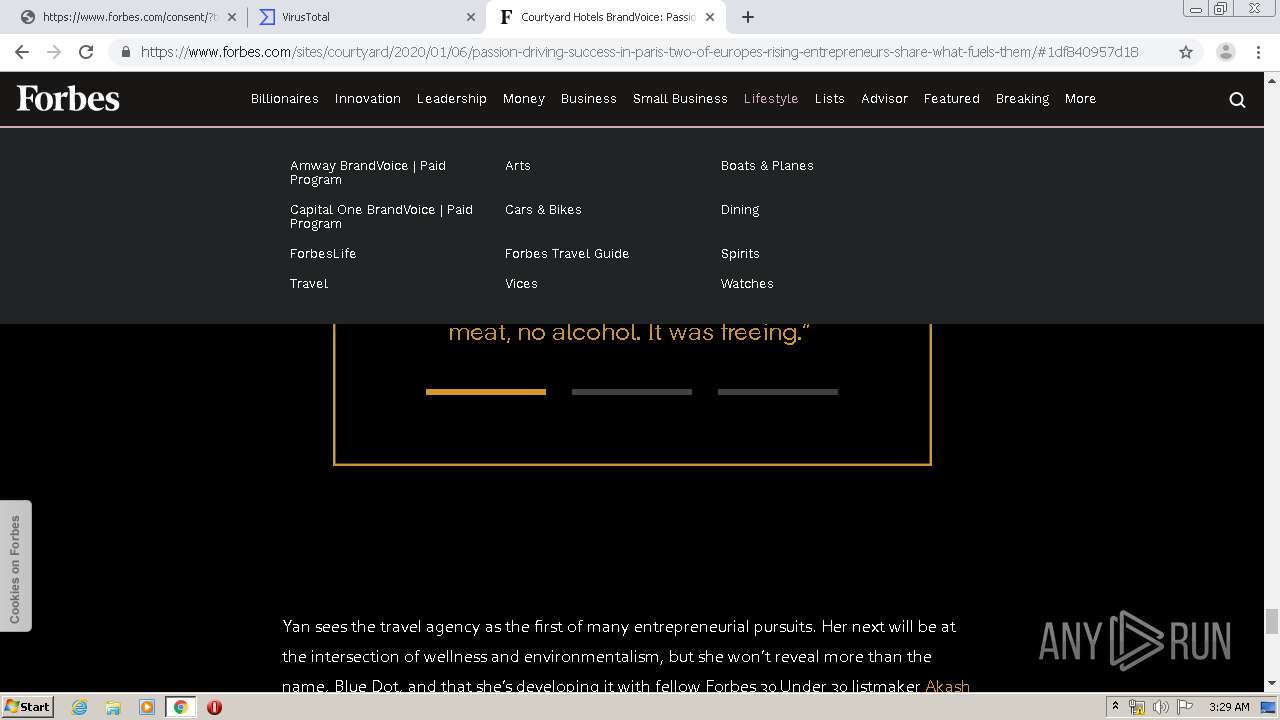Open the Money menu
1280x720 pixels.
pos(524,99)
